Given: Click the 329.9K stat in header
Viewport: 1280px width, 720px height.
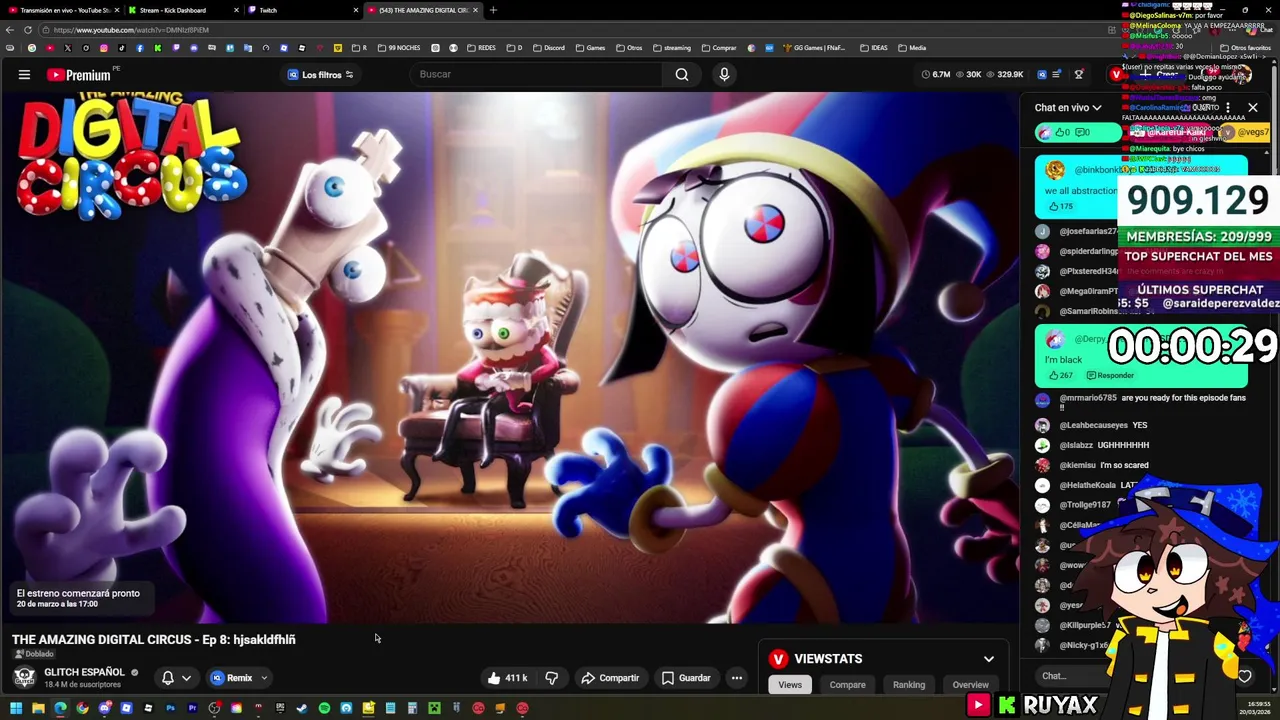Looking at the screenshot, I should (x=1004, y=75).
